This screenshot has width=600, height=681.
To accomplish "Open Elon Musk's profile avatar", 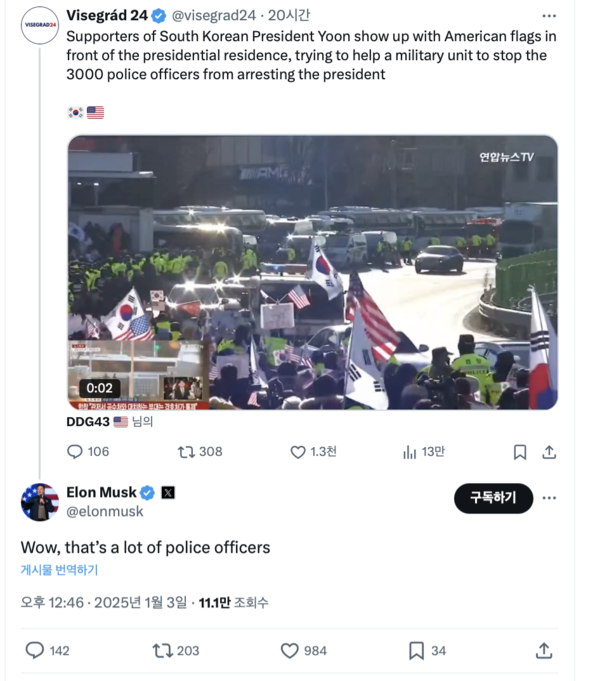I will (40, 501).
